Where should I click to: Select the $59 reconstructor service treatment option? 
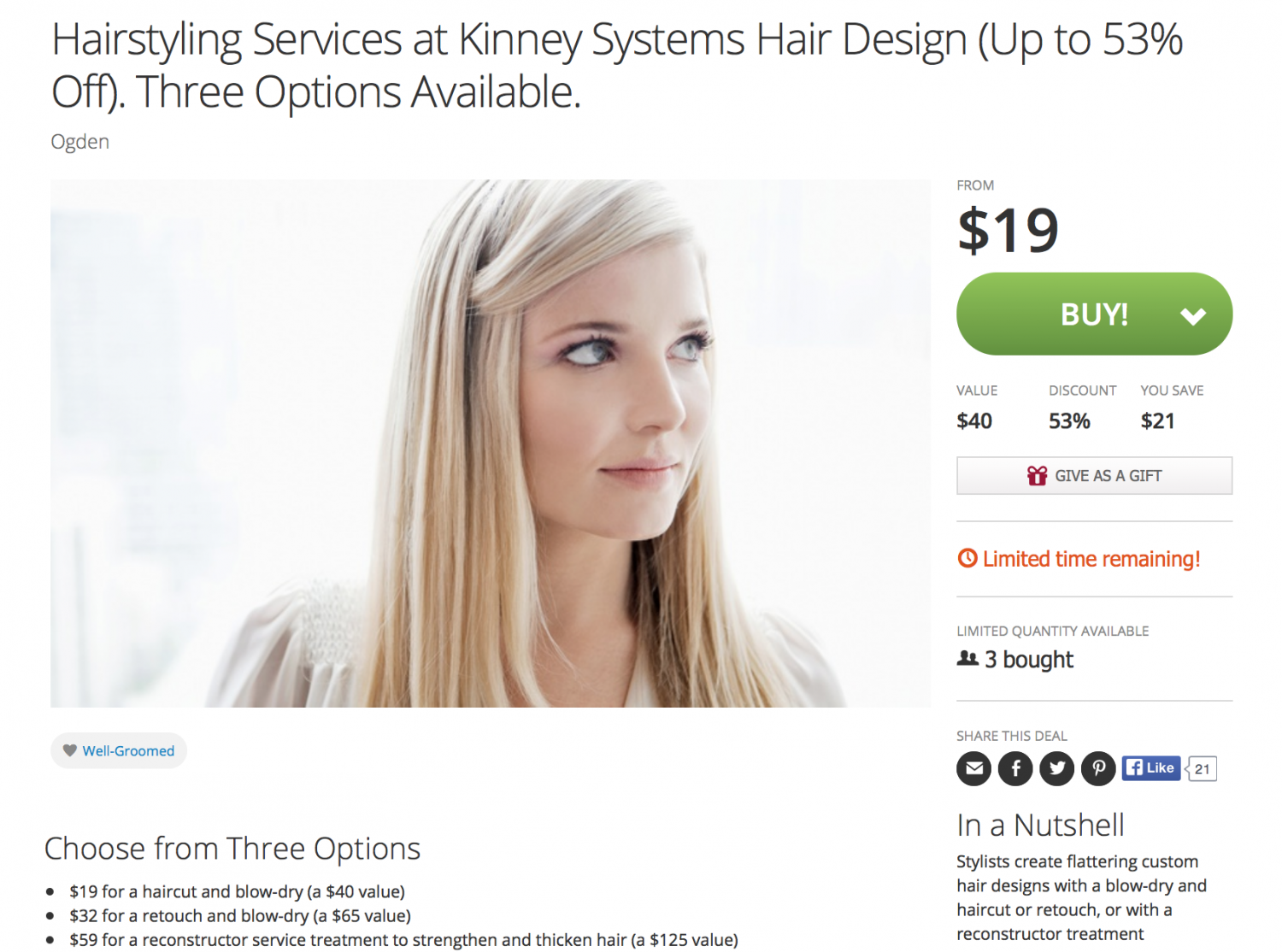403,939
